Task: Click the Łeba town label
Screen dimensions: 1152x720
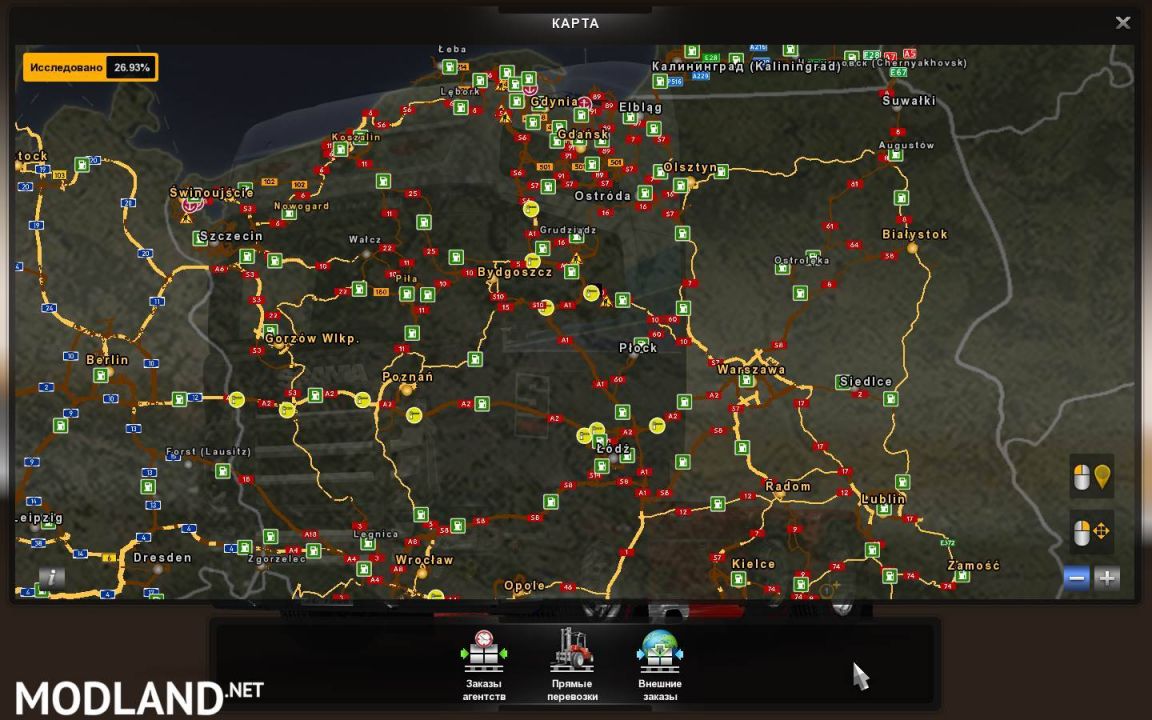Action: 453,49
